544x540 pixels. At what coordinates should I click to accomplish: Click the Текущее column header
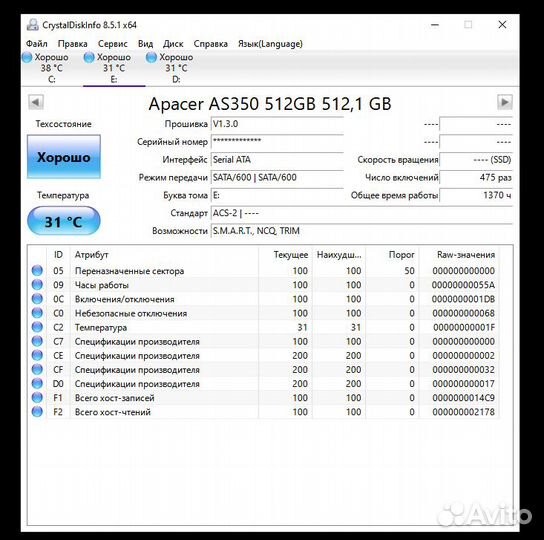tap(286, 255)
